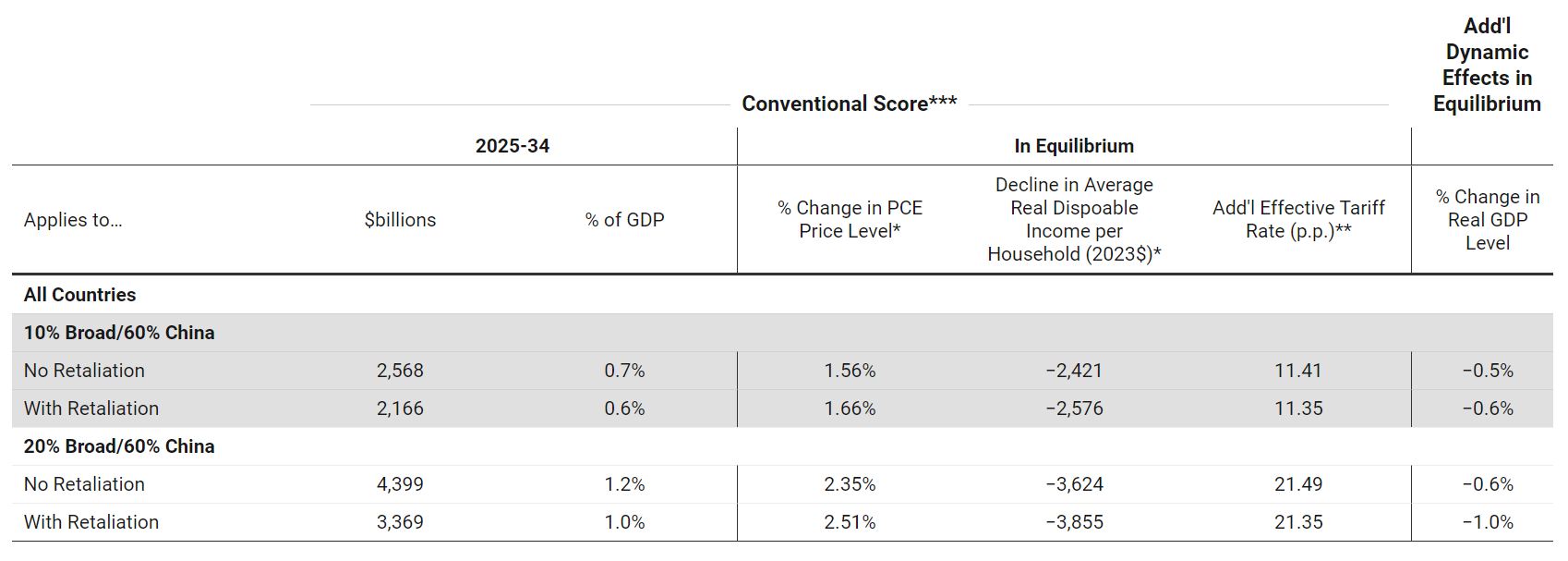Click the −1.0% real GDP change cell

pos(1487,522)
